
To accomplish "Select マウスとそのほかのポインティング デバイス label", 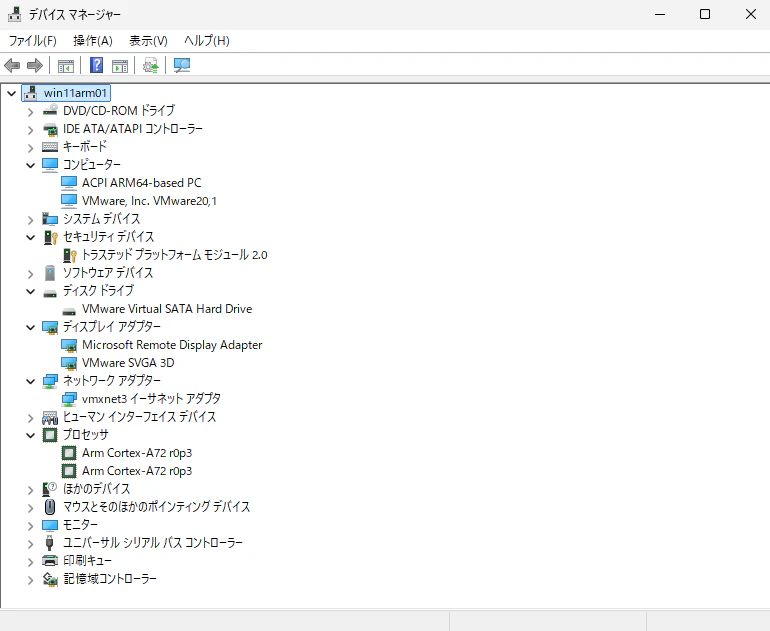I will [x=156, y=507].
